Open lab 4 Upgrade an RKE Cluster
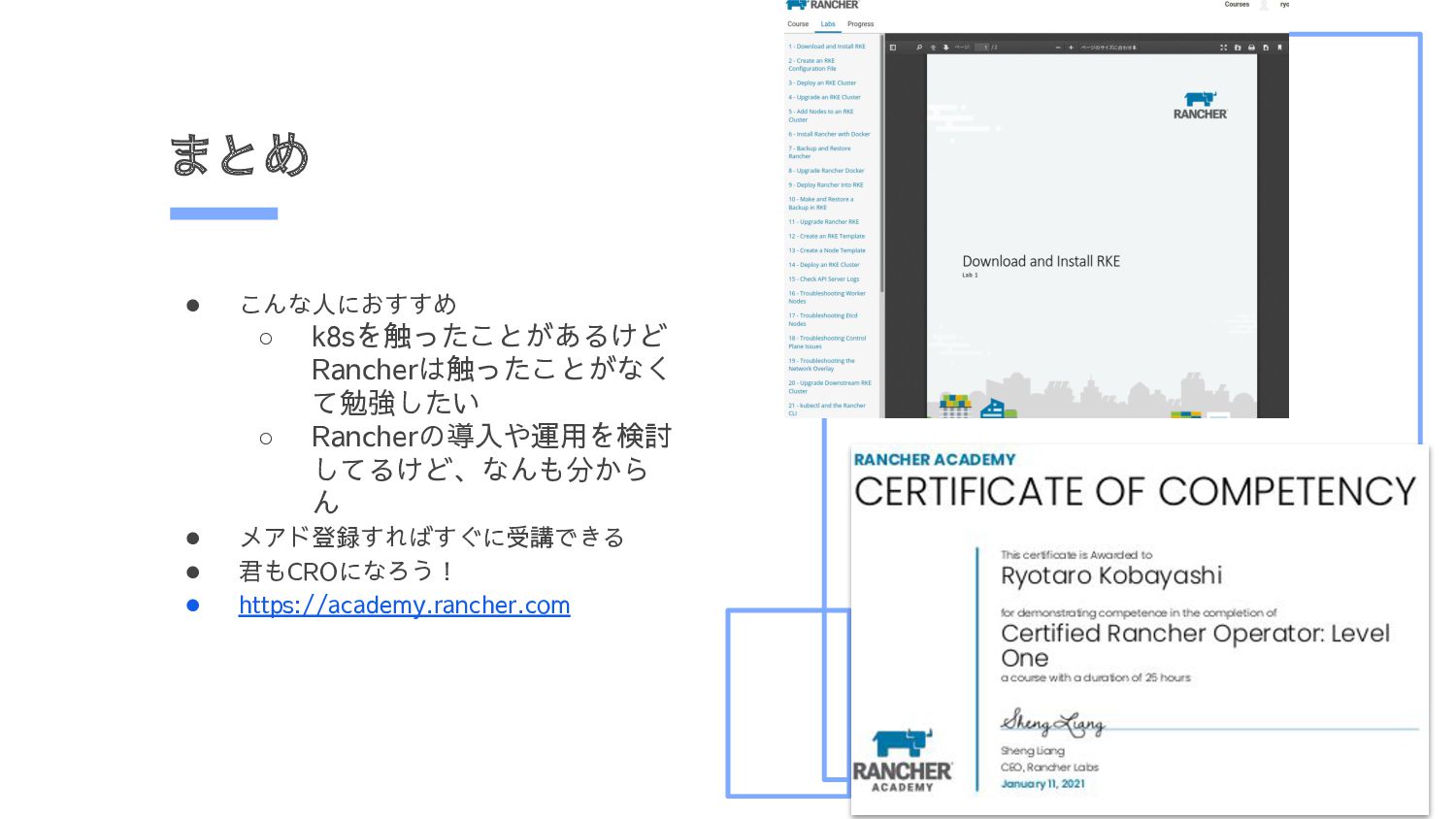 tap(825, 97)
